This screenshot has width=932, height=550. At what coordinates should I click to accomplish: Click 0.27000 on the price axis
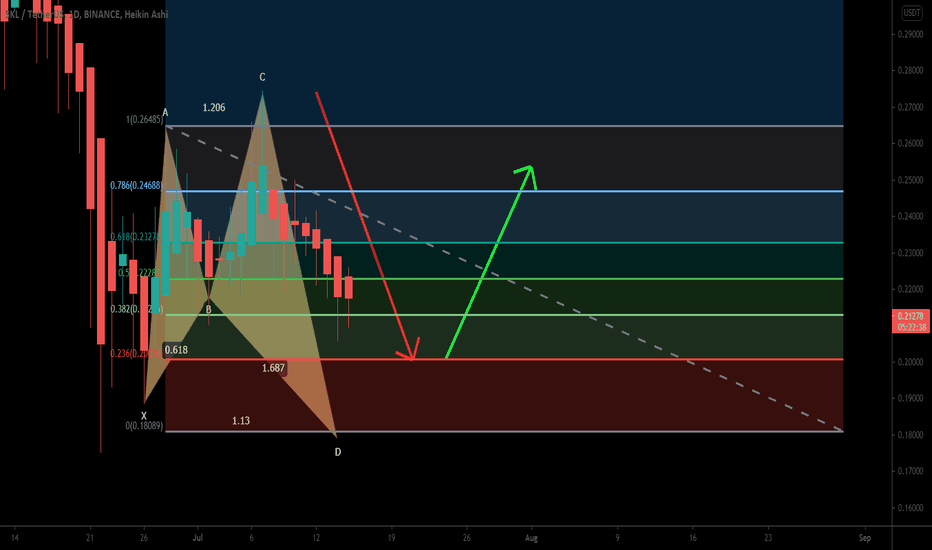coord(911,108)
